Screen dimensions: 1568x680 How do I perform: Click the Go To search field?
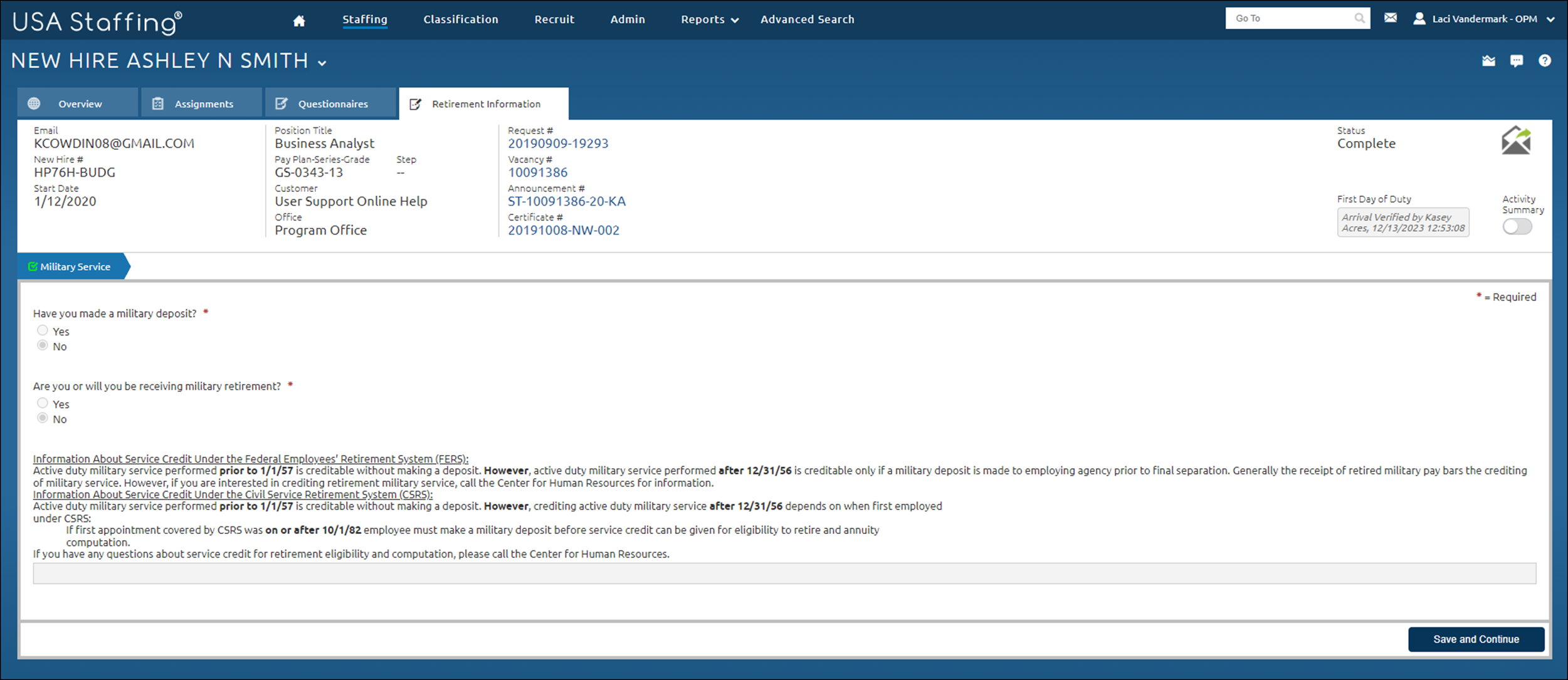[1288, 18]
